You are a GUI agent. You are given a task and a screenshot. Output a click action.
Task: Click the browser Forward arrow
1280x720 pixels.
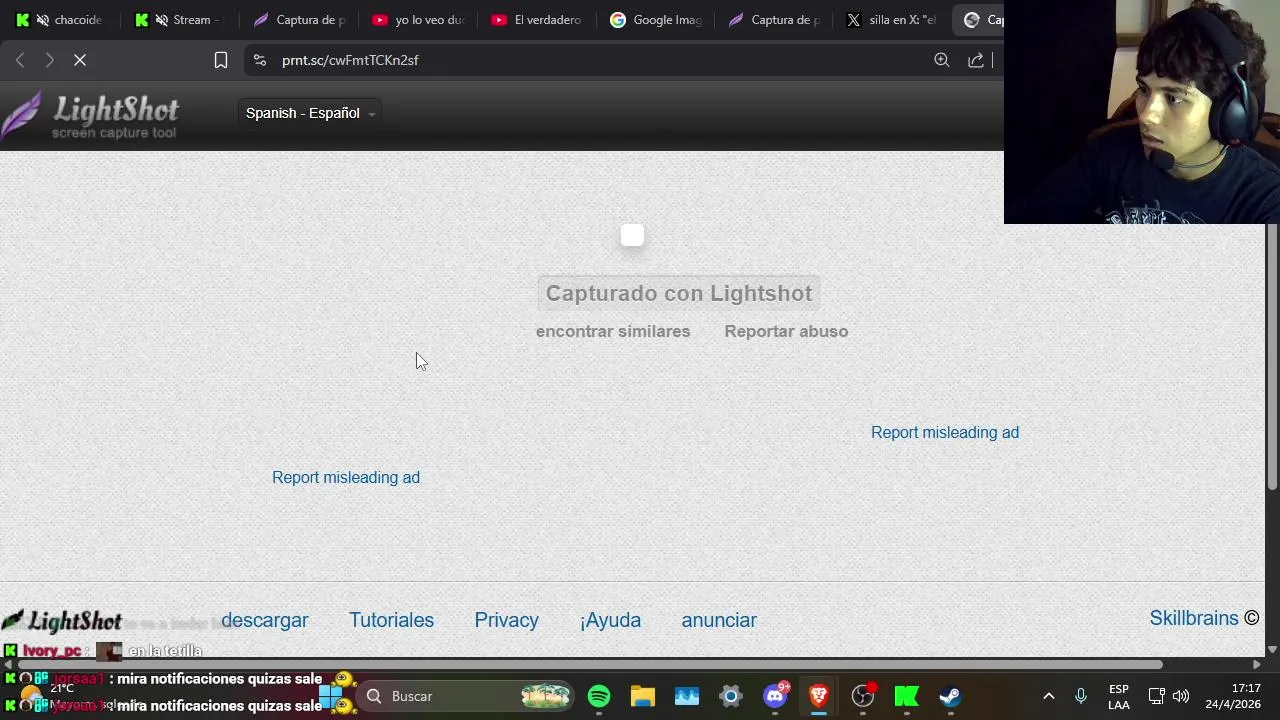point(49,60)
